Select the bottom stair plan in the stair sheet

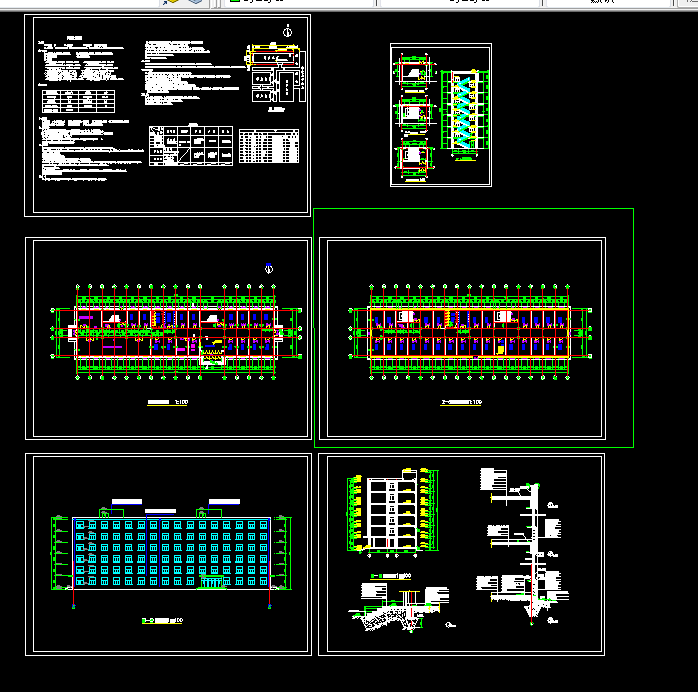coord(414,158)
